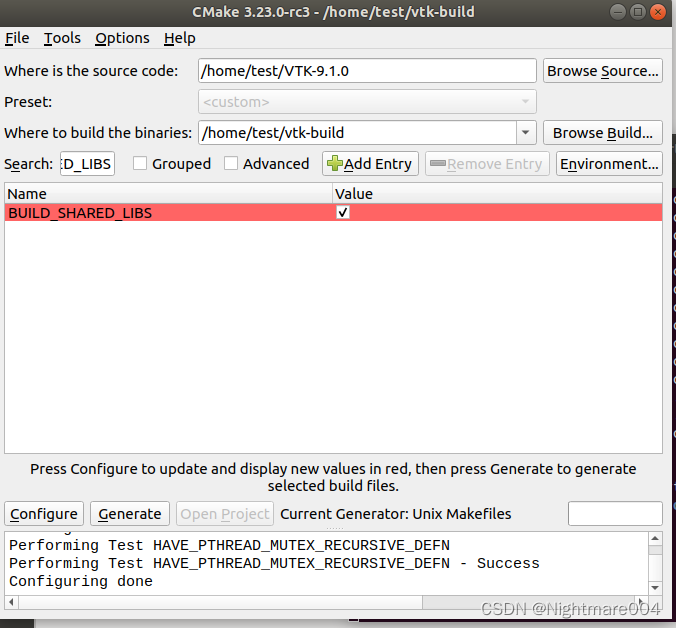Open the Environment dialog

(609, 164)
